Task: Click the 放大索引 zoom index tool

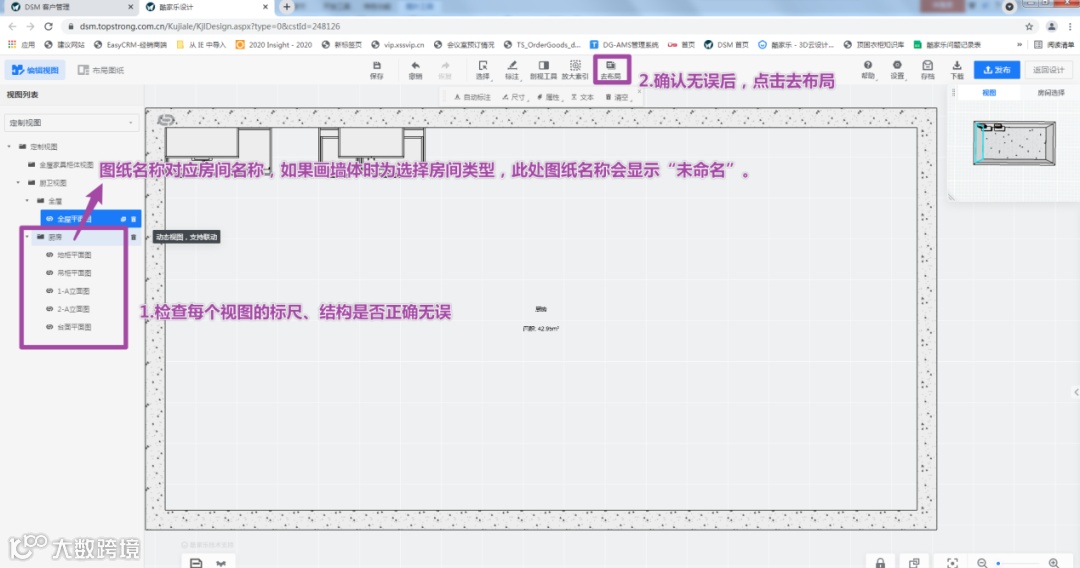Action: [x=574, y=70]
